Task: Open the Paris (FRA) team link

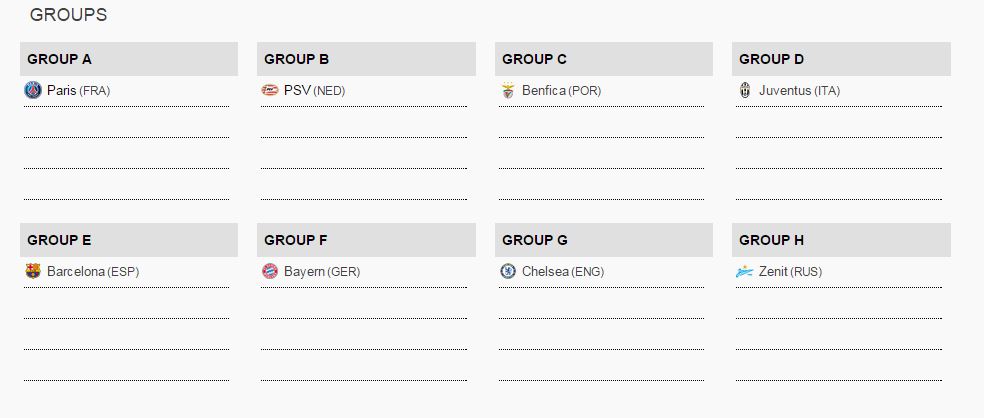Action: (78, 91)
